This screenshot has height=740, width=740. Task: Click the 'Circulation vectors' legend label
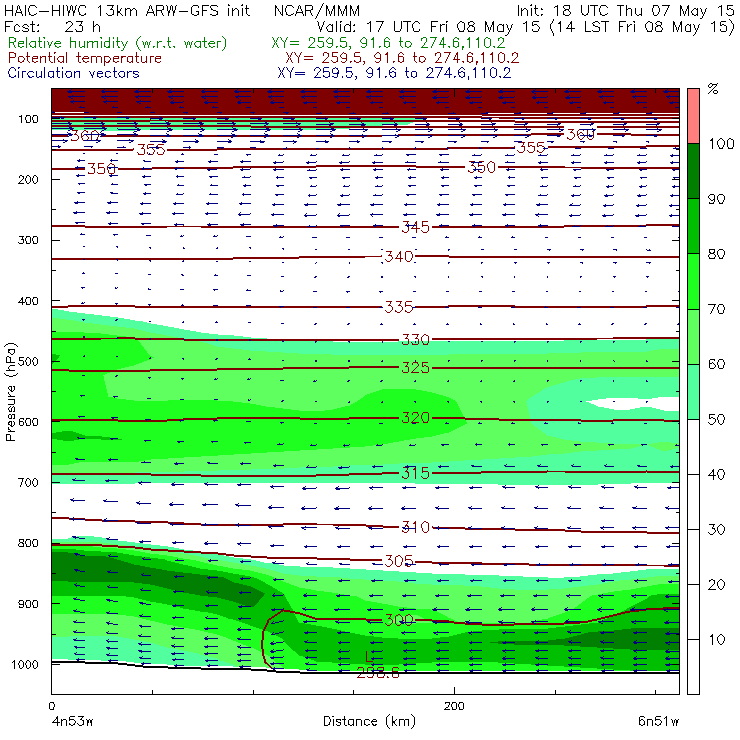73,73
